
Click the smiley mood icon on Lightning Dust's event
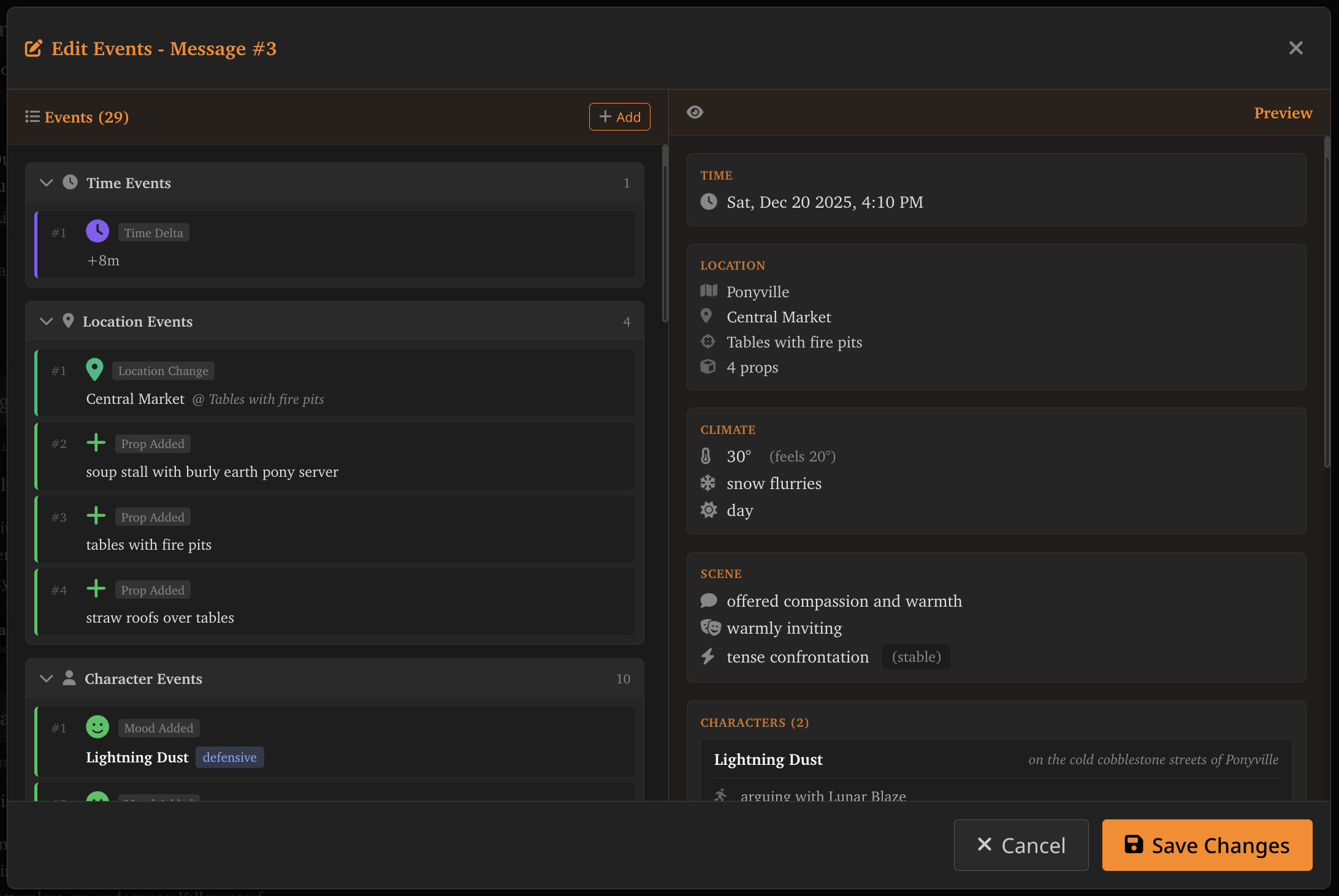[97, 727]
